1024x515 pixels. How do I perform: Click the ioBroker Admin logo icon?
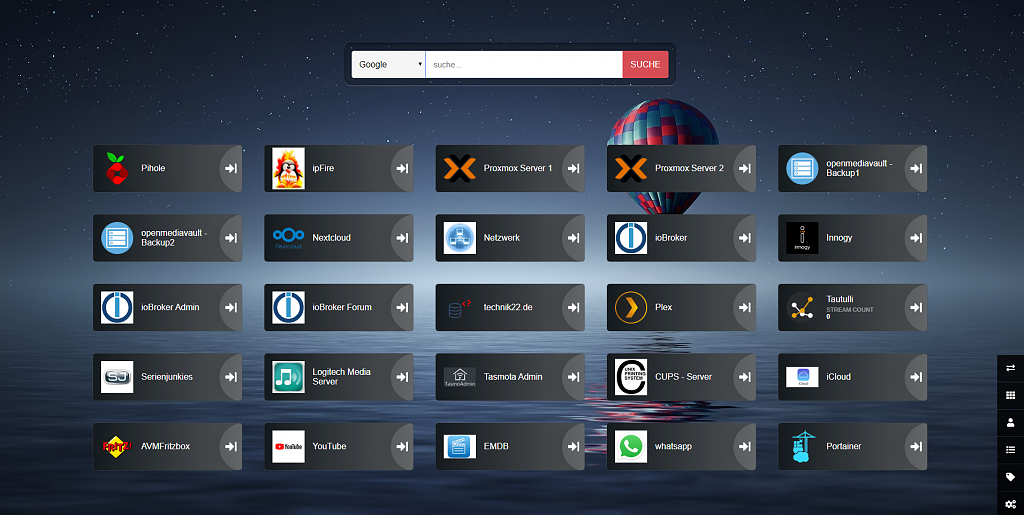coord(117,307)
